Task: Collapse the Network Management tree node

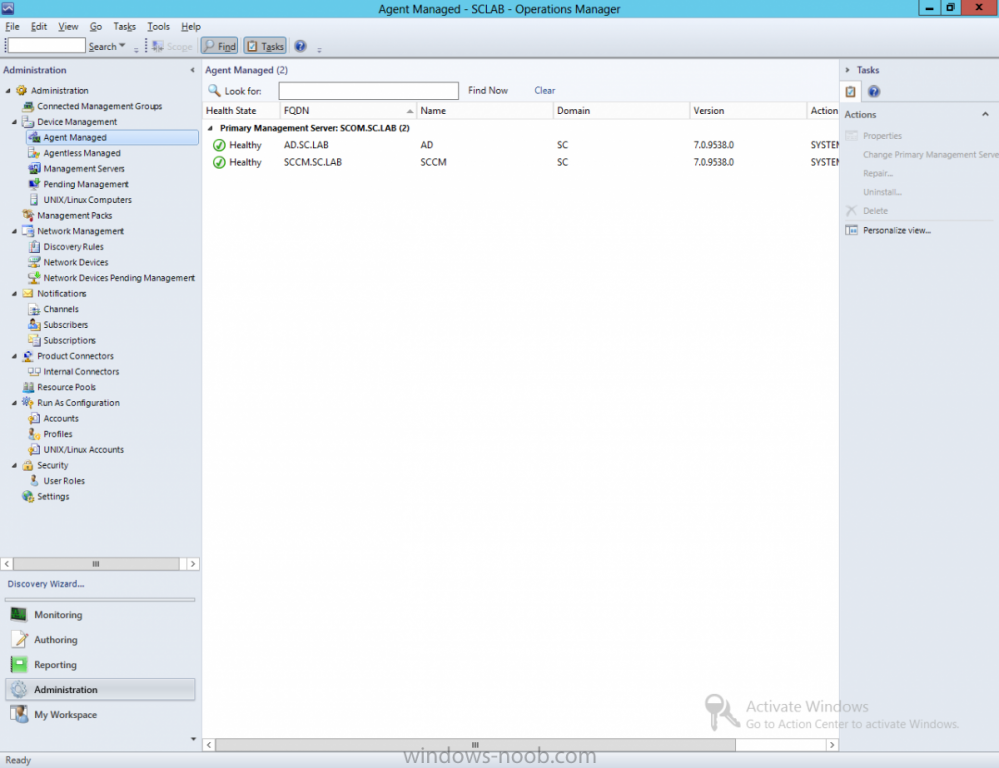Action: (15, 231)
